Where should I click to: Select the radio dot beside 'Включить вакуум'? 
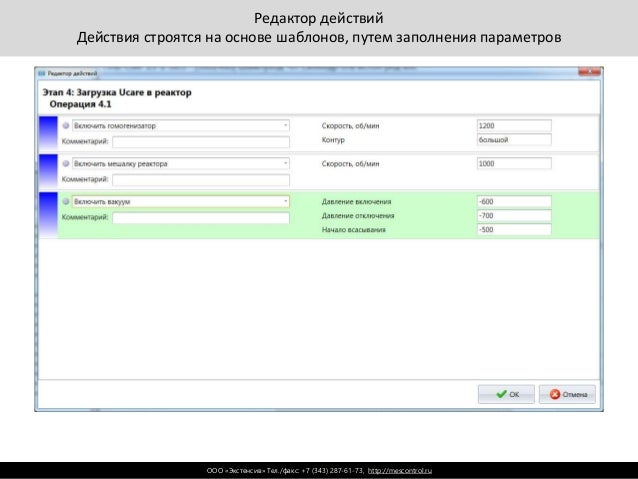[x=66, y=201]
